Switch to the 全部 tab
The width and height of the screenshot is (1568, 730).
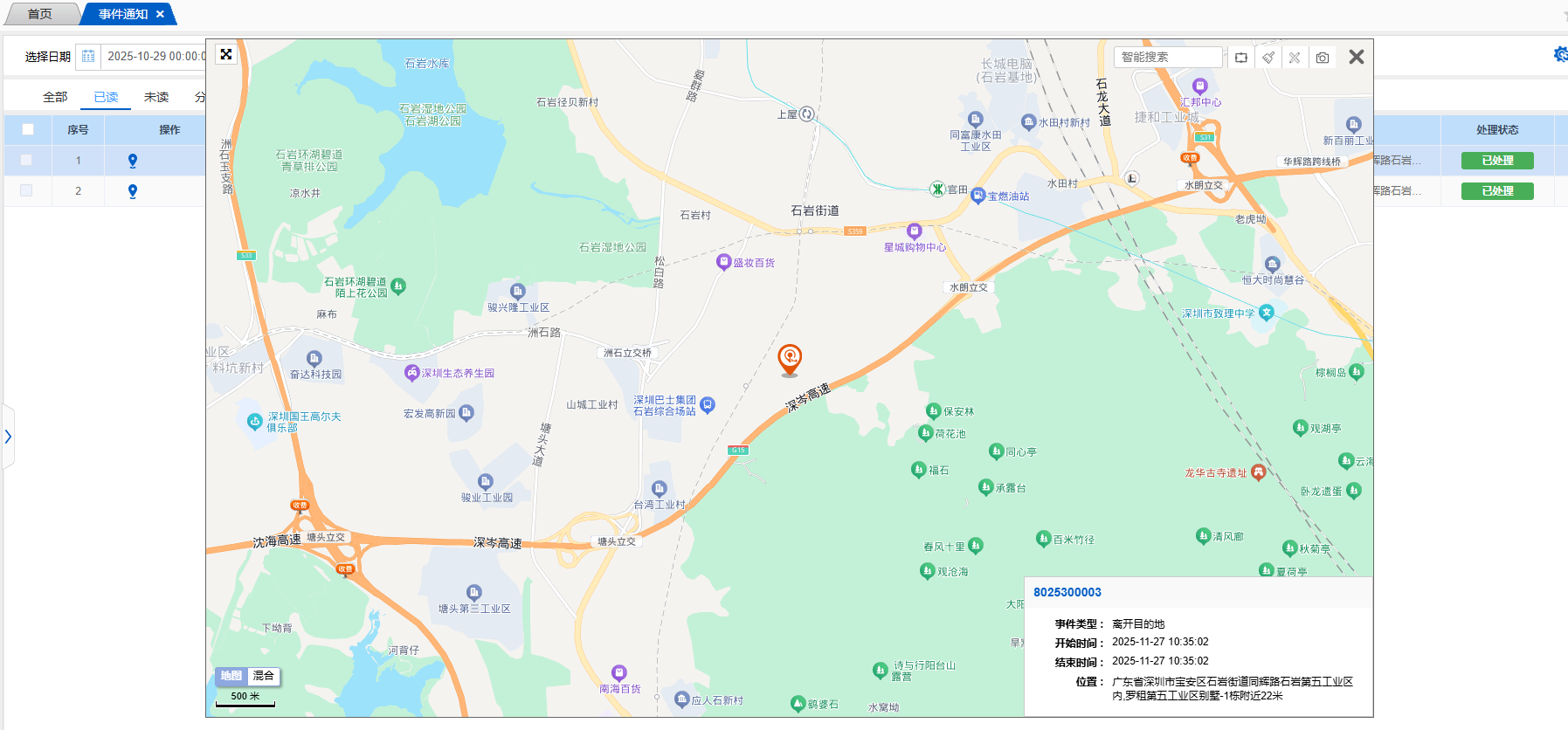(55, 97)
